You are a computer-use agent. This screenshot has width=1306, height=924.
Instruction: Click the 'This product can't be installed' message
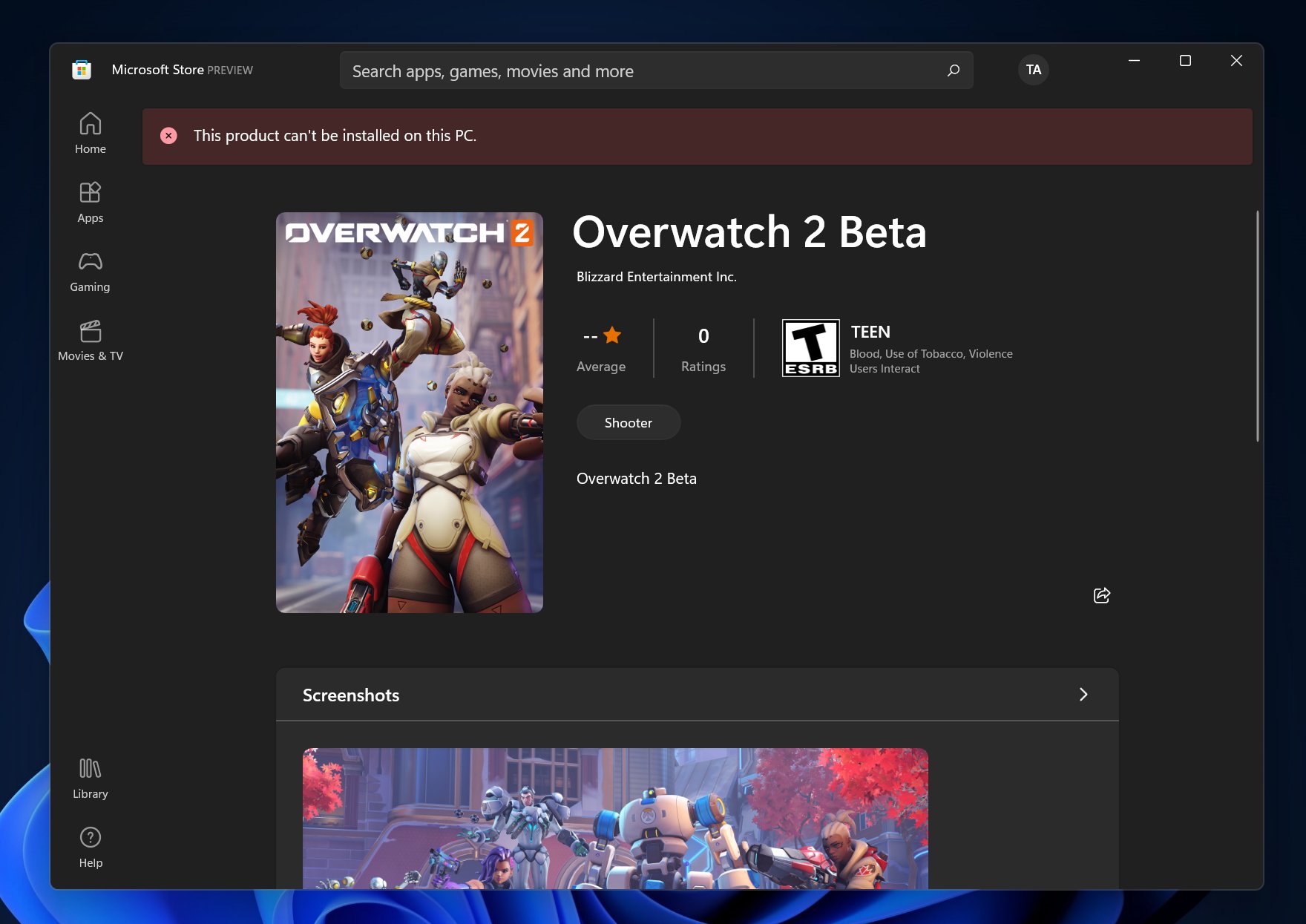tap(335, 136)
